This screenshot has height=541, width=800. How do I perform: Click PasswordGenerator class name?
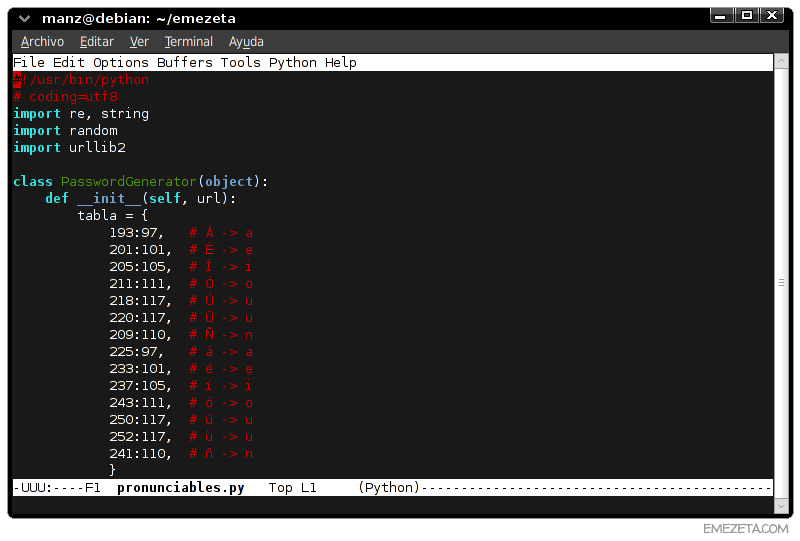[129, 181]
